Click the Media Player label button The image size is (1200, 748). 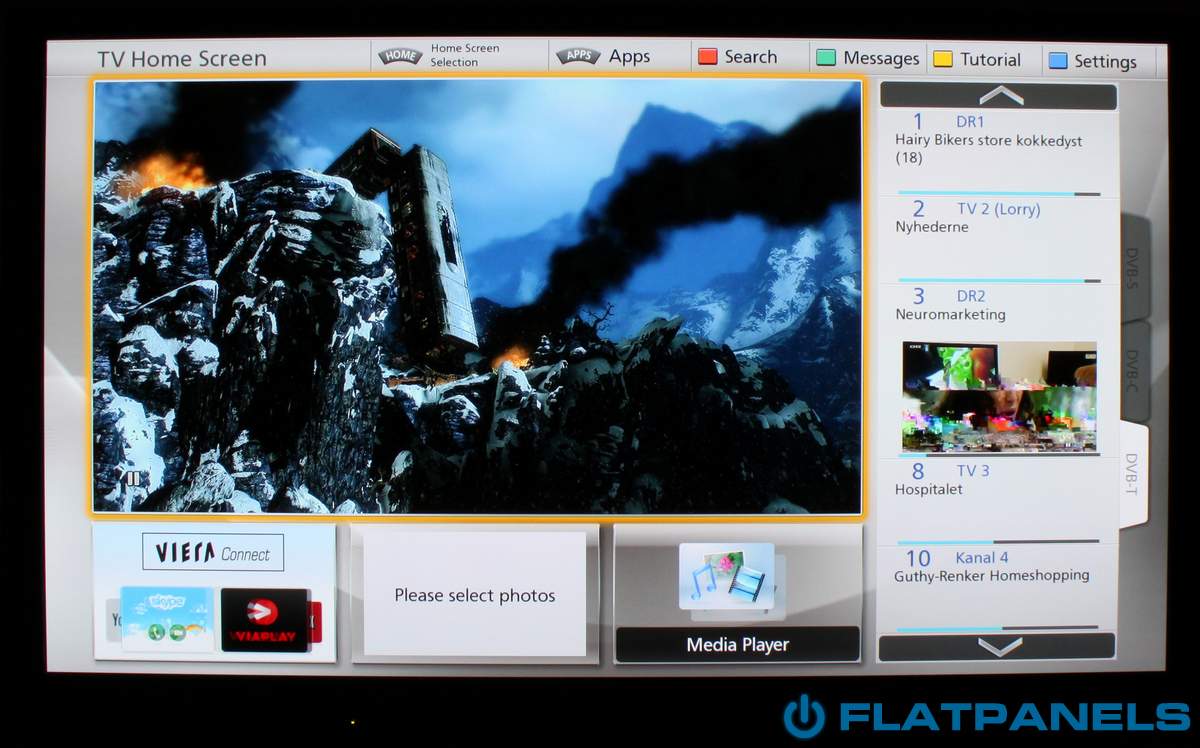[x=737, y=645]
